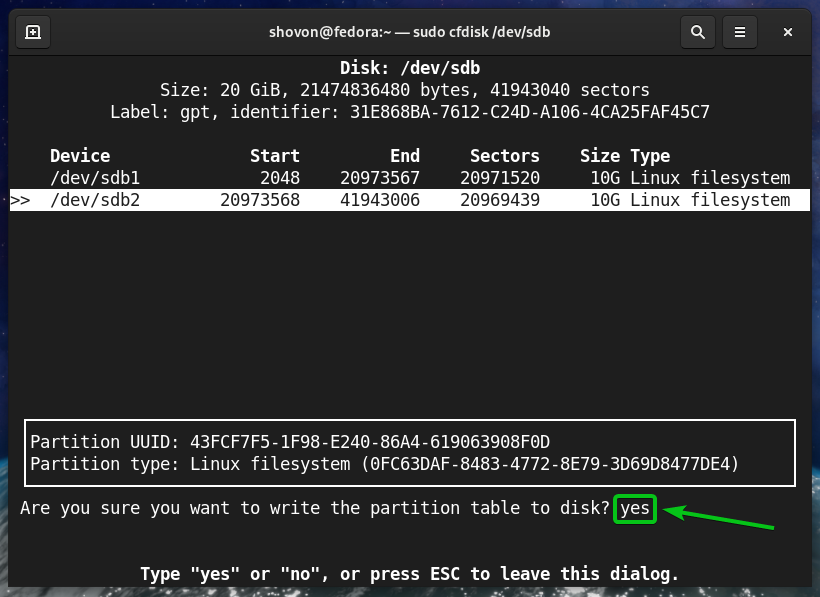Click the gpt label identifier line

point(410,112)
